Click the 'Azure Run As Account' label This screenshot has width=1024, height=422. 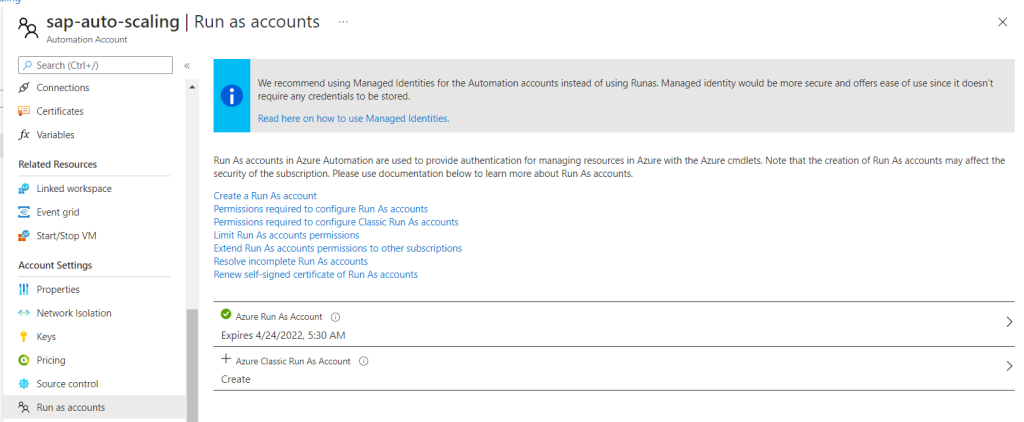coord(279,317)
